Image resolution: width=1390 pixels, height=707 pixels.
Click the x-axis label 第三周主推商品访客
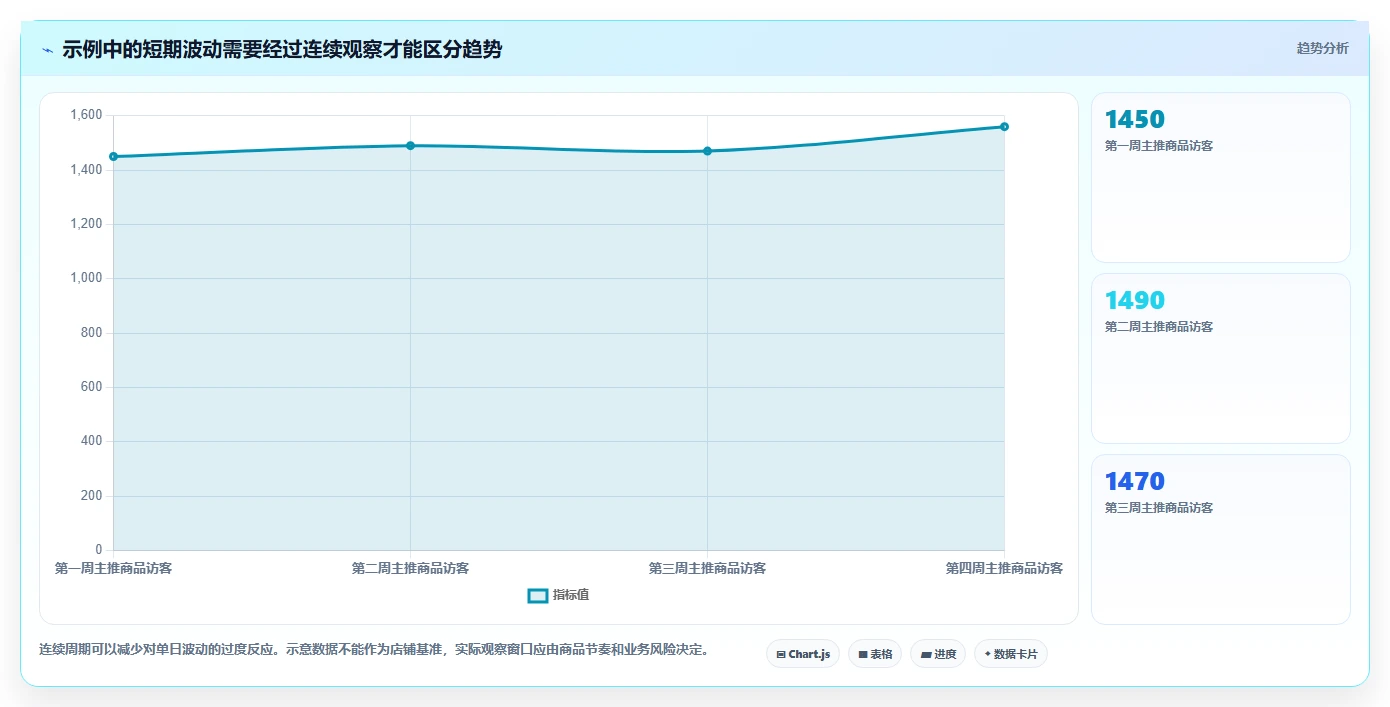(707, 568)
